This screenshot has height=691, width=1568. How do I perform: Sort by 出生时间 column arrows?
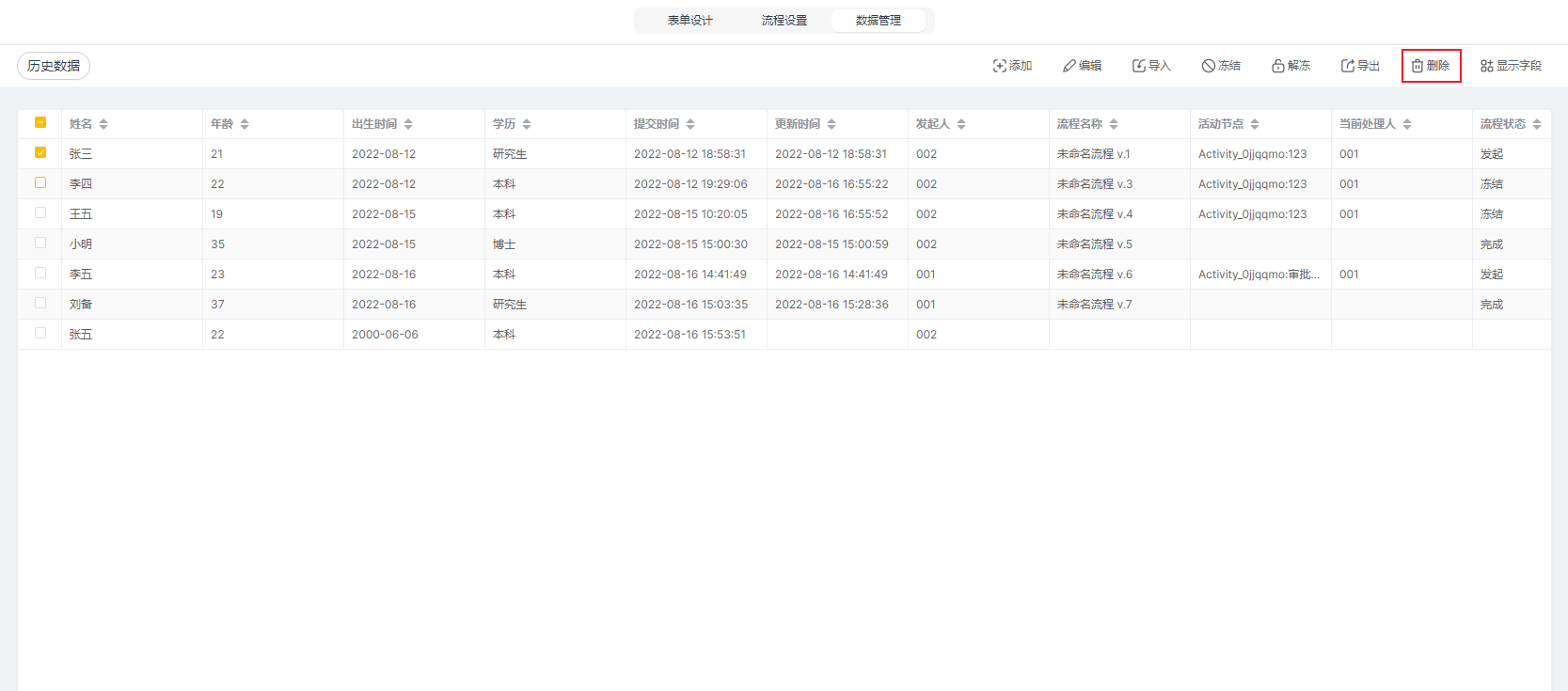[x=408, y=124]
